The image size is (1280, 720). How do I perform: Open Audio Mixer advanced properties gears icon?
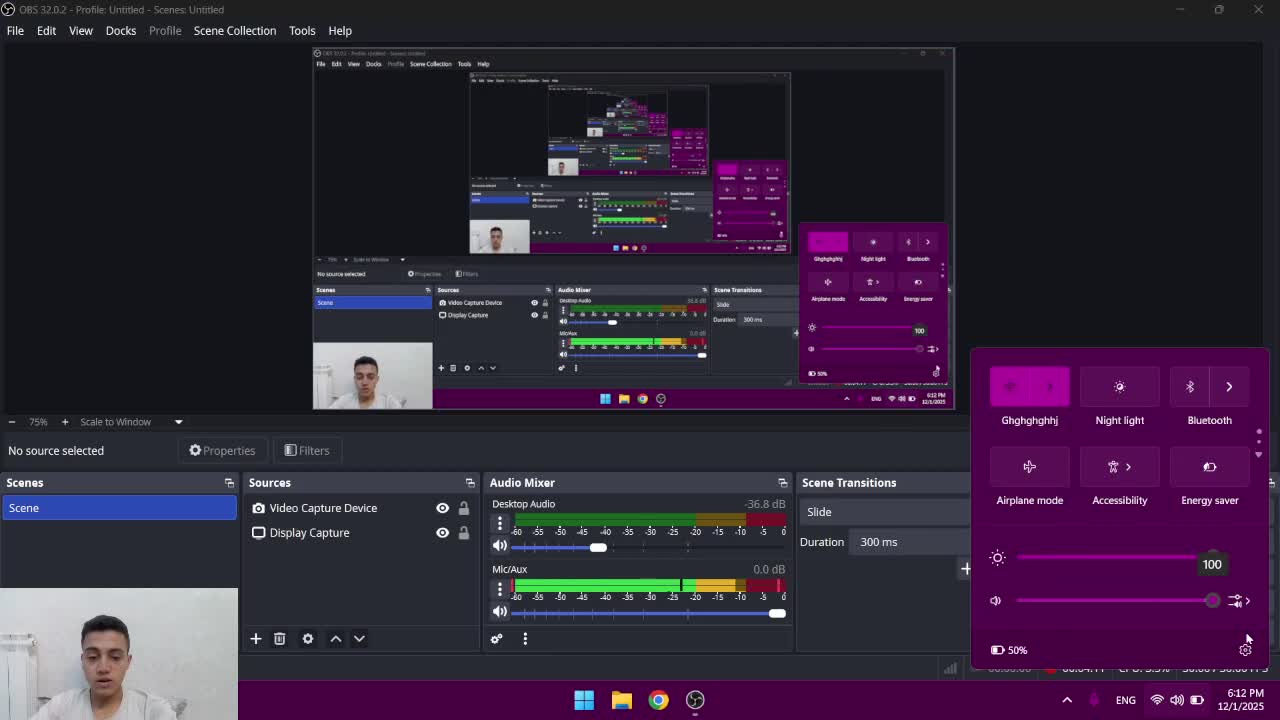click(497, 639)
